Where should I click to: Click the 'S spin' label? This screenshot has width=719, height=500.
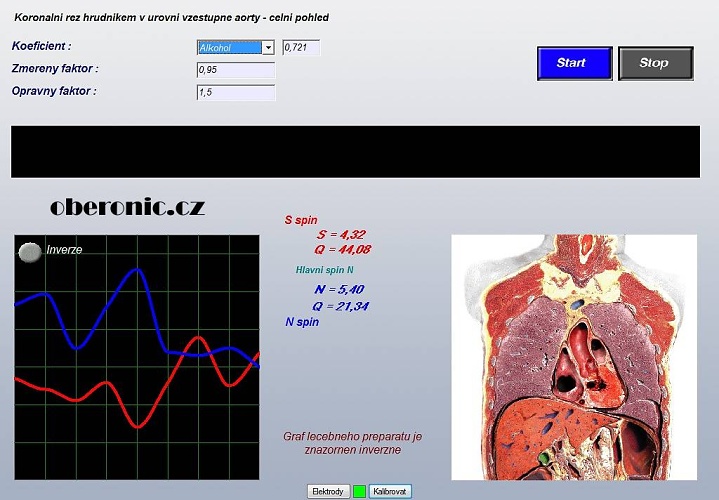301,220
